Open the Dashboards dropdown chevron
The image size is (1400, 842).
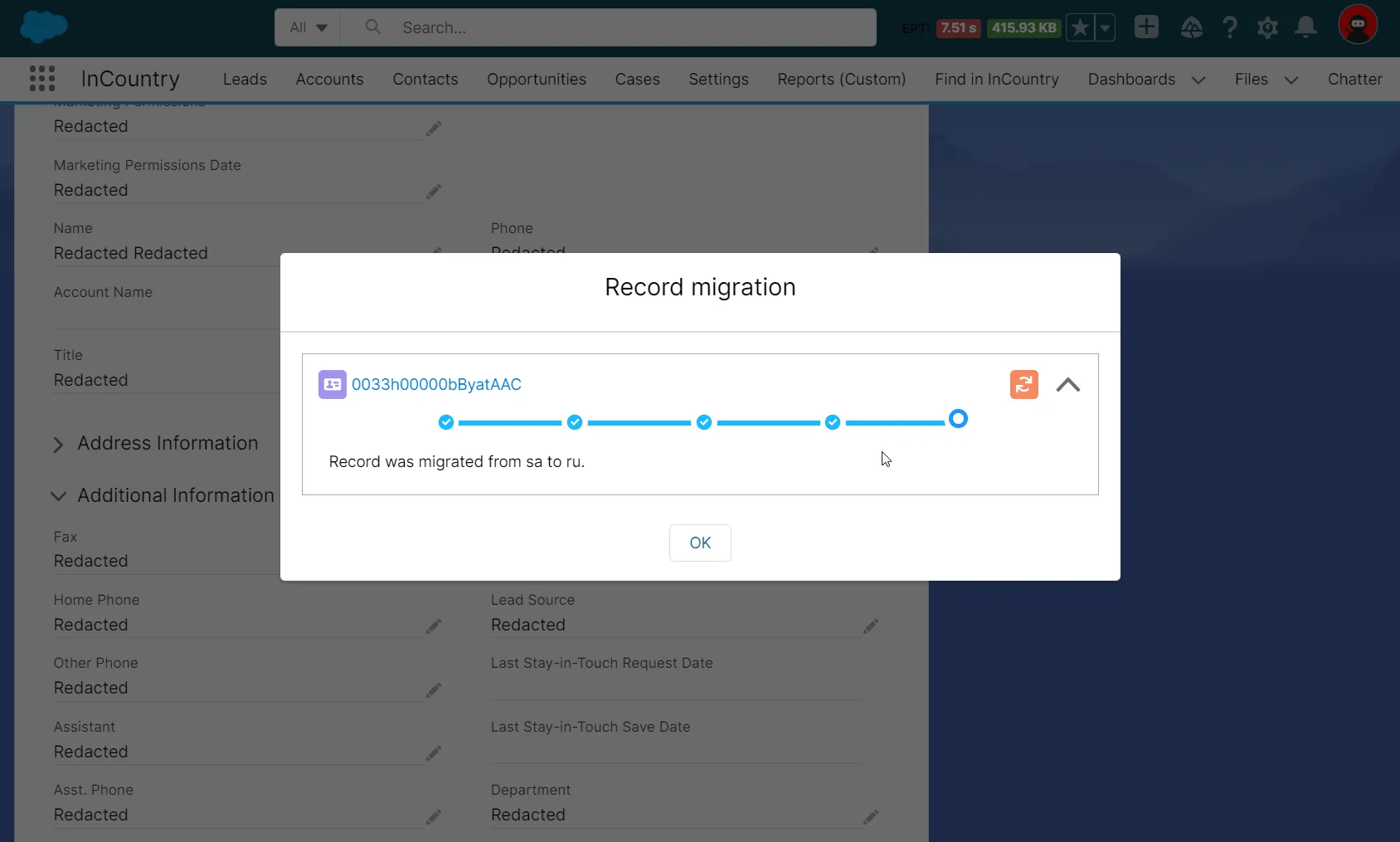1198,80
